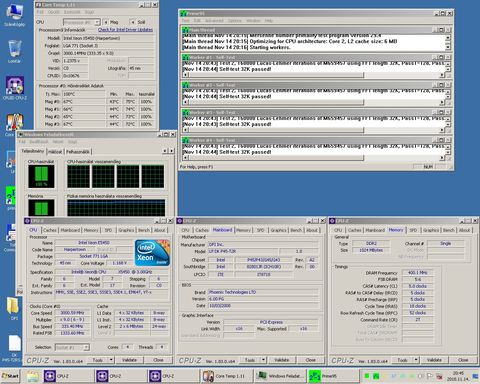
Task: Open Bench tab in CPU tab CPU-Z window
Action: coord(144,230)
